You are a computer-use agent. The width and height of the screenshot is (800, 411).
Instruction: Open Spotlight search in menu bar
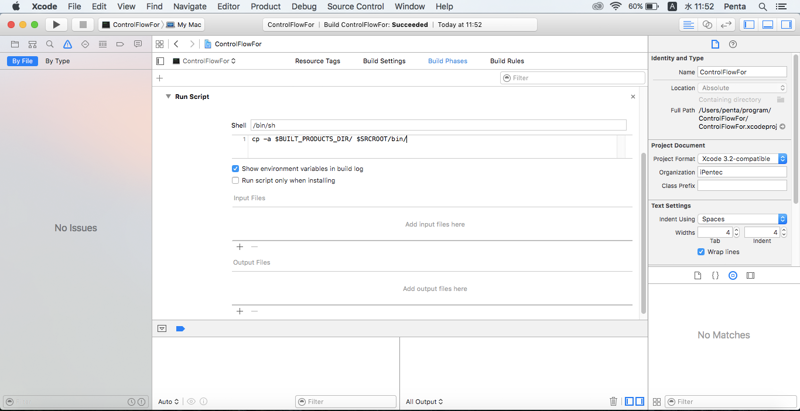click(x=762, y=7)
